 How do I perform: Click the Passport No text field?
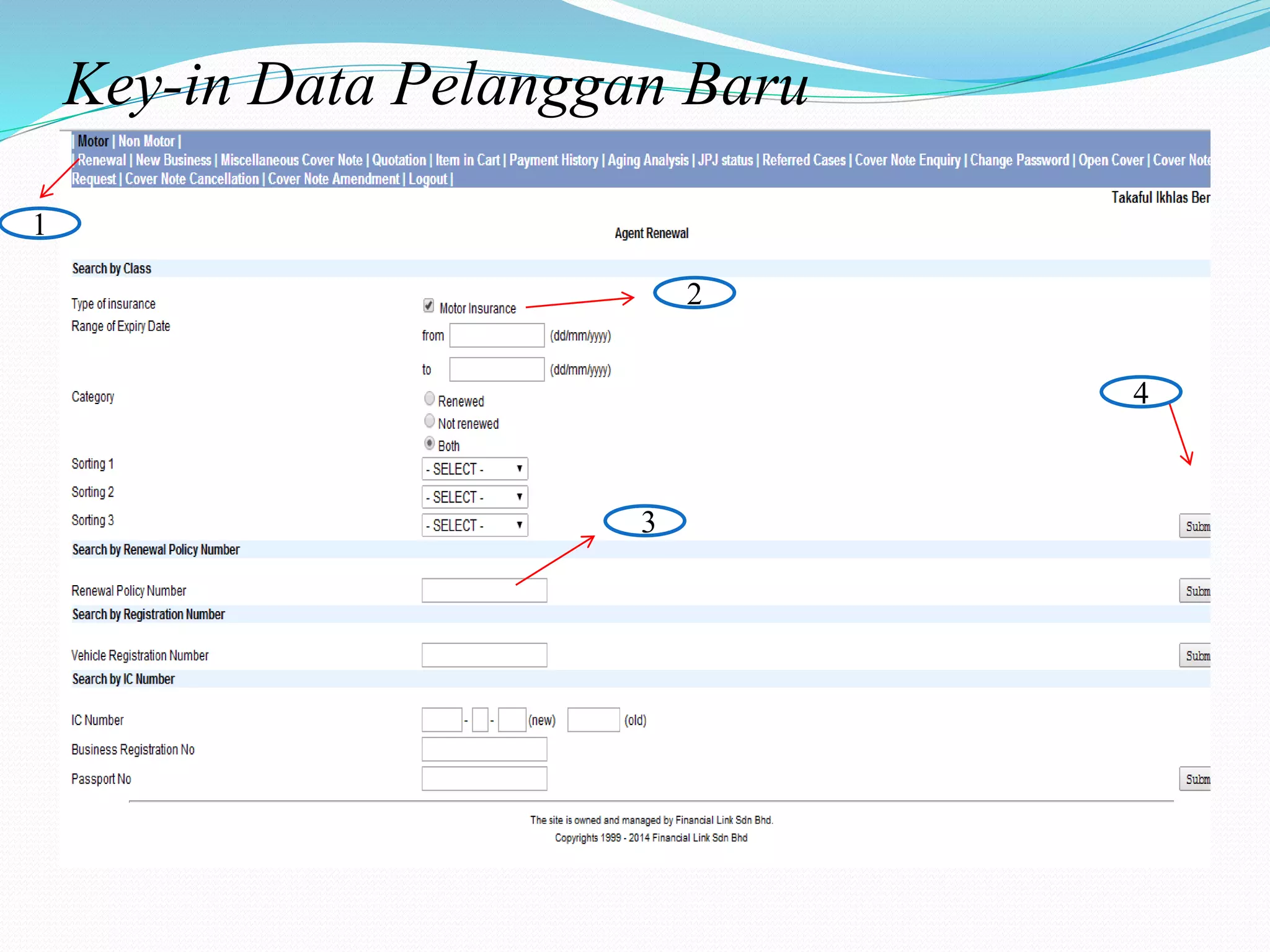[484, 779]
